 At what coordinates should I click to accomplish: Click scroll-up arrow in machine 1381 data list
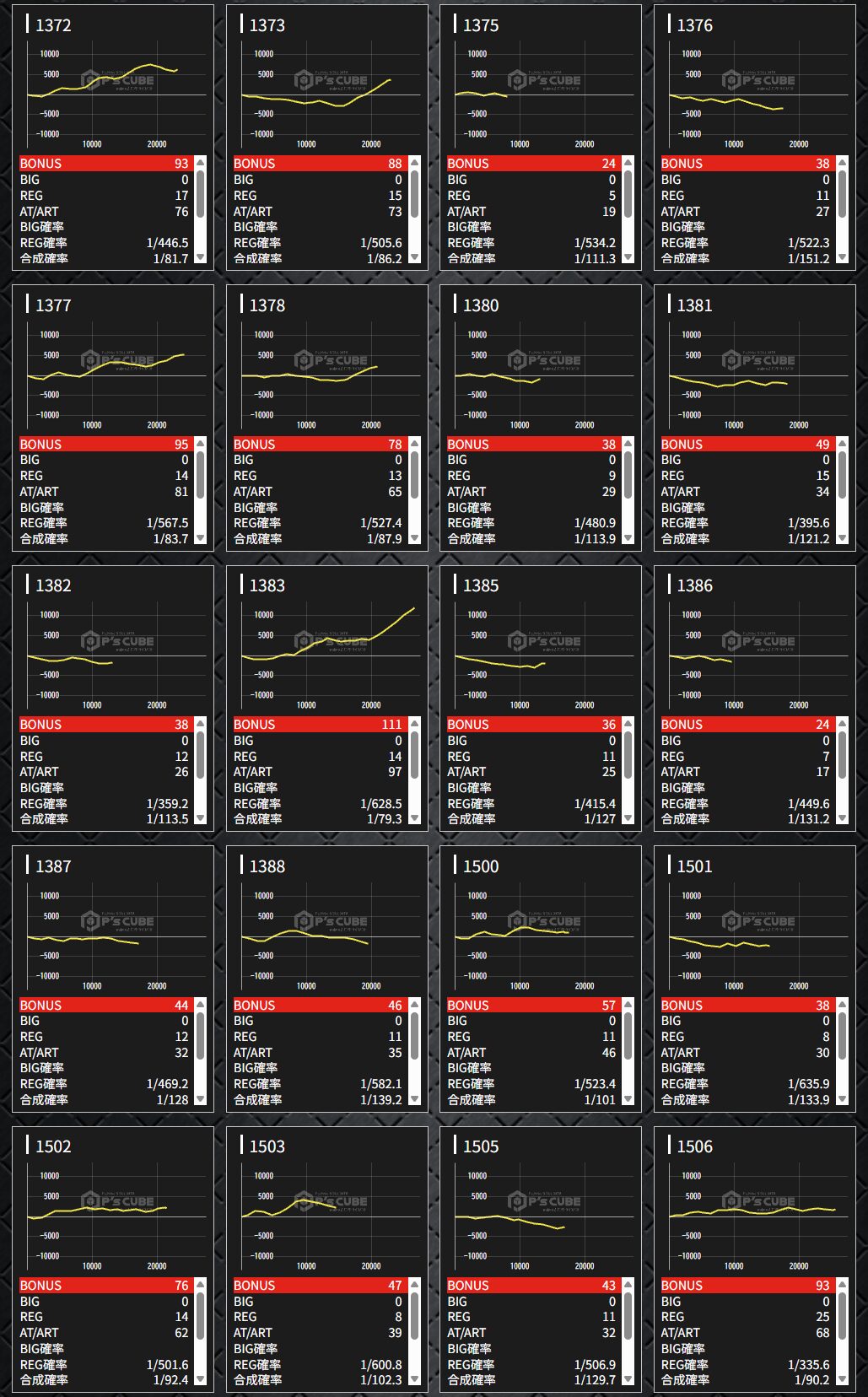tap(842, 443)
